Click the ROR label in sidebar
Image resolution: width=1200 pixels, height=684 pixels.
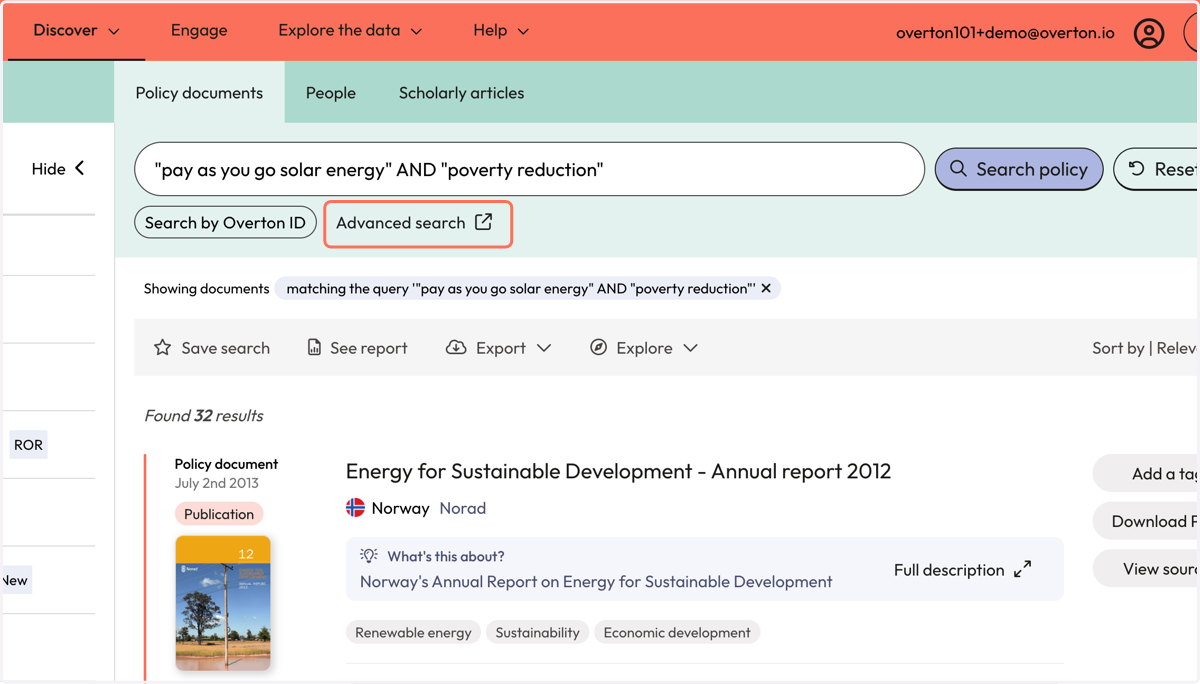point(28,445)
